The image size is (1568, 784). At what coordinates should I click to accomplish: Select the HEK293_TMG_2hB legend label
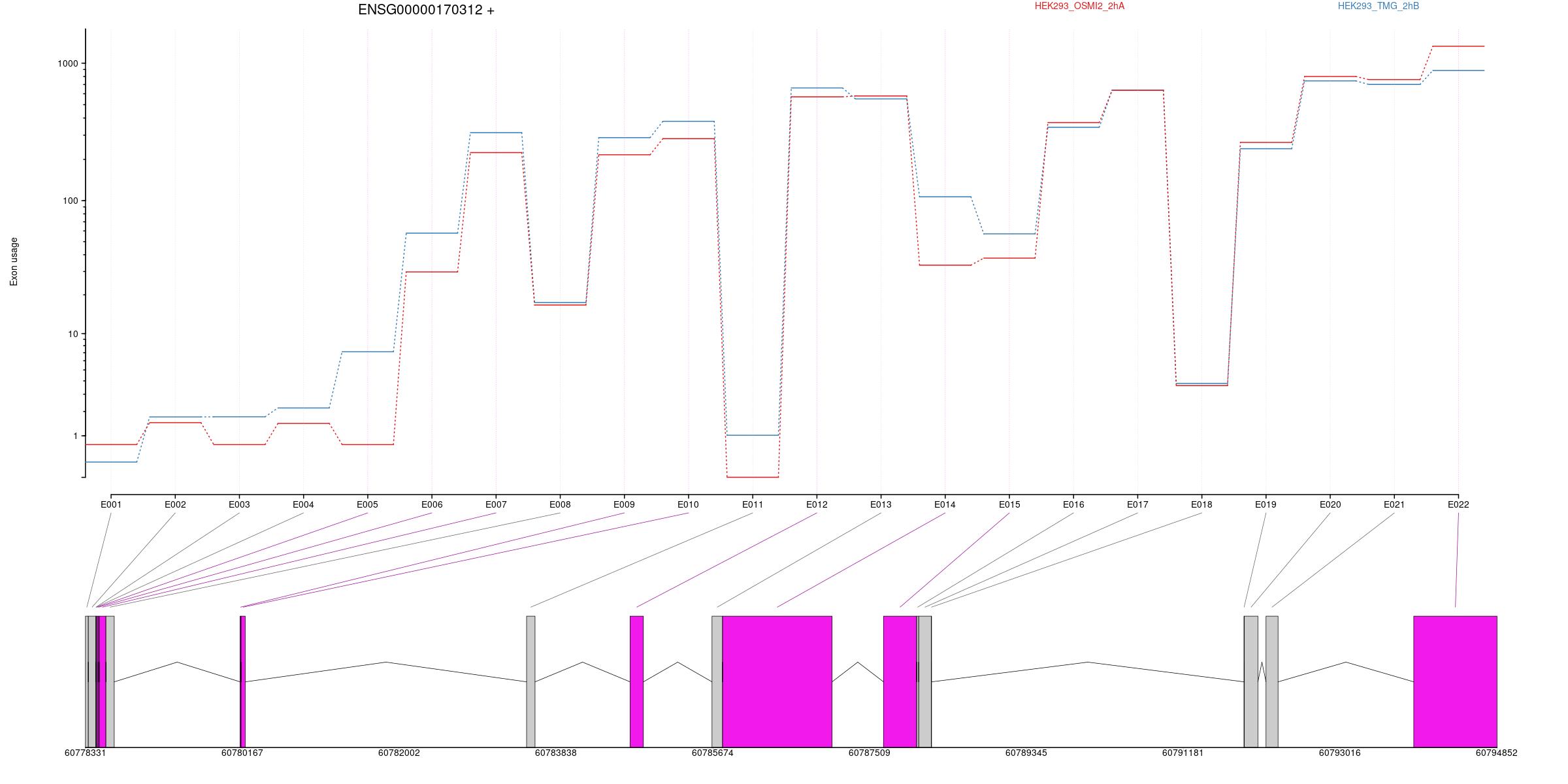pos(1379,6)
